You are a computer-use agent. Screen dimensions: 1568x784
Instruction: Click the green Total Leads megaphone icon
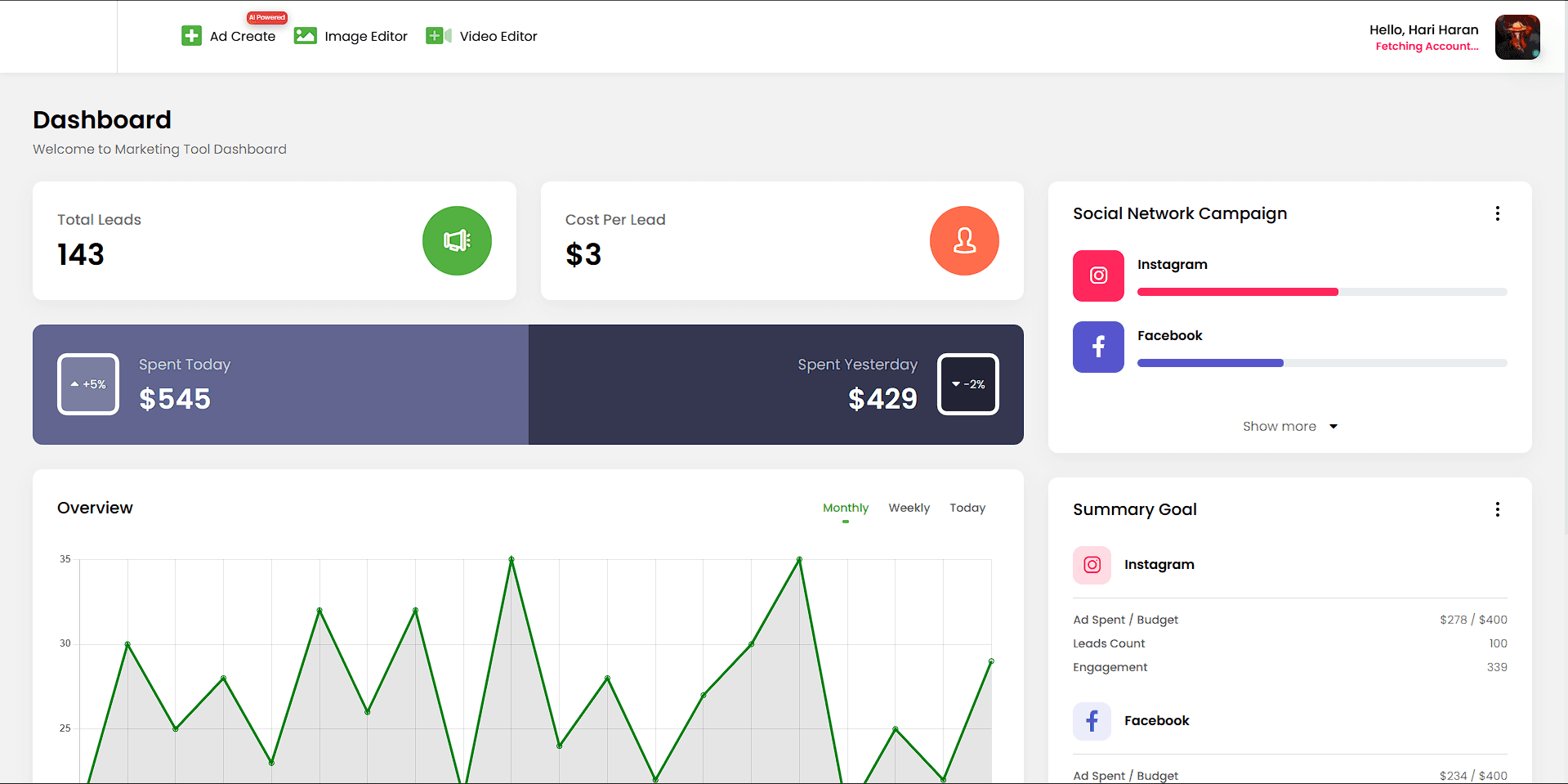click(x=457, y=241)
